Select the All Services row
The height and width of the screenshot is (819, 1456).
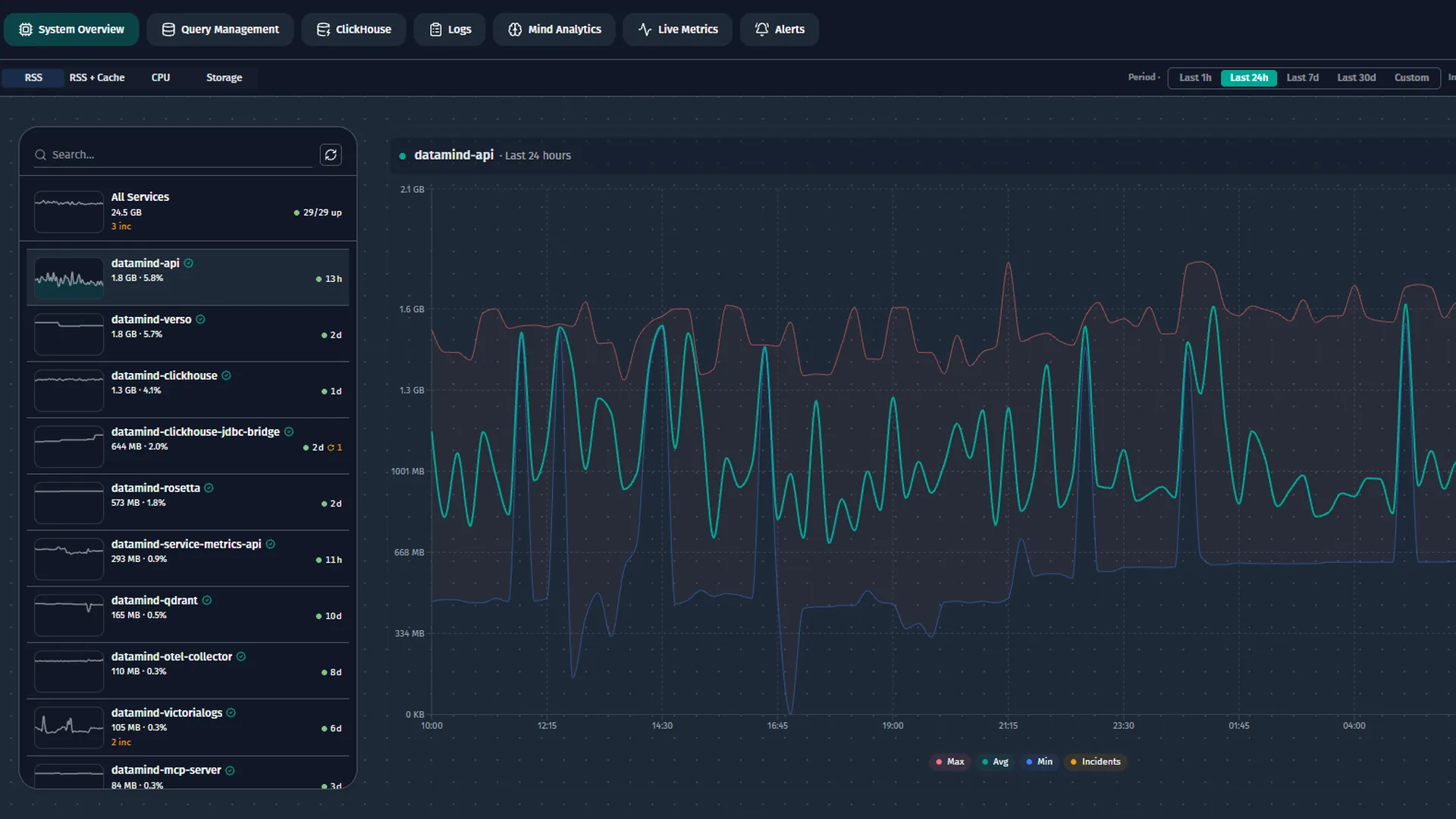coord(188,211)
